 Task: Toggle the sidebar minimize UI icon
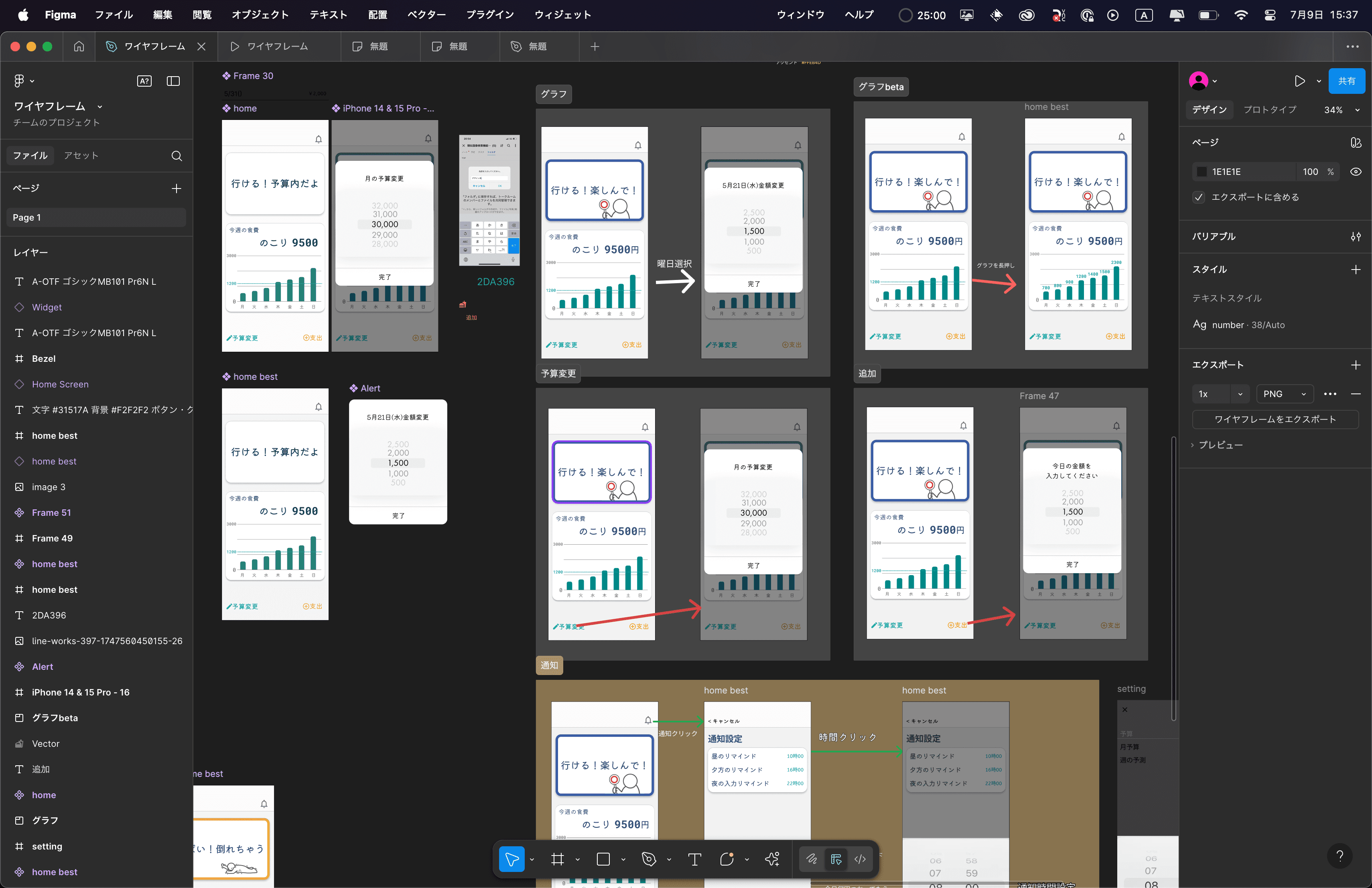[173, 81]
